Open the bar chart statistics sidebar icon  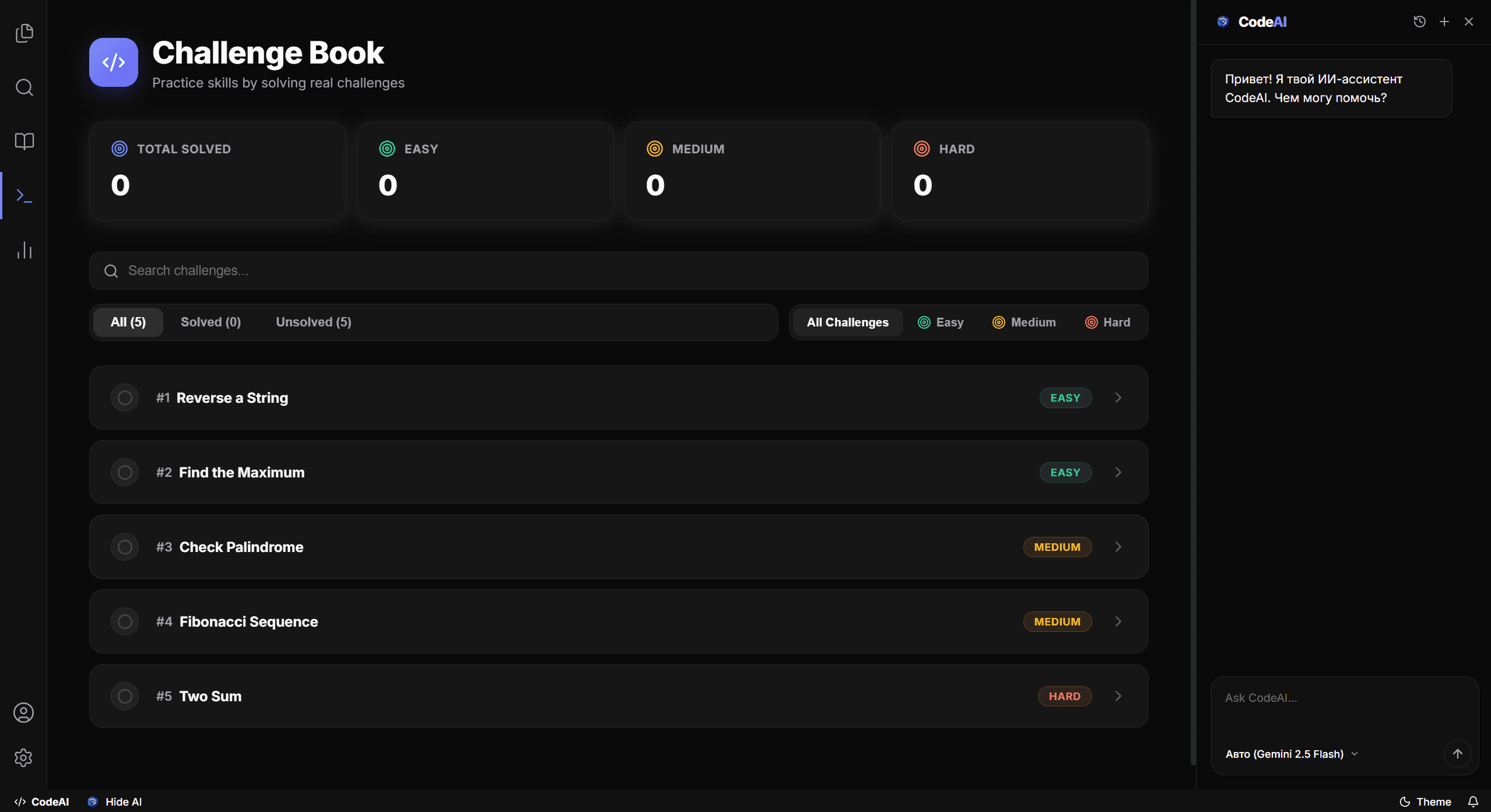(24, 250)
